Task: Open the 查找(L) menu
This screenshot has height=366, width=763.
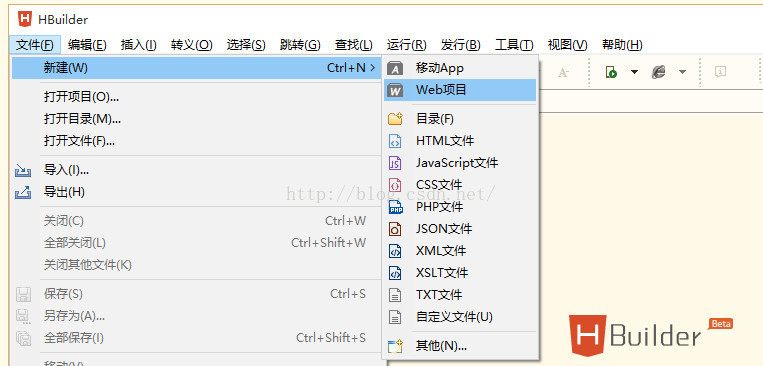Action: click(353, 45)
